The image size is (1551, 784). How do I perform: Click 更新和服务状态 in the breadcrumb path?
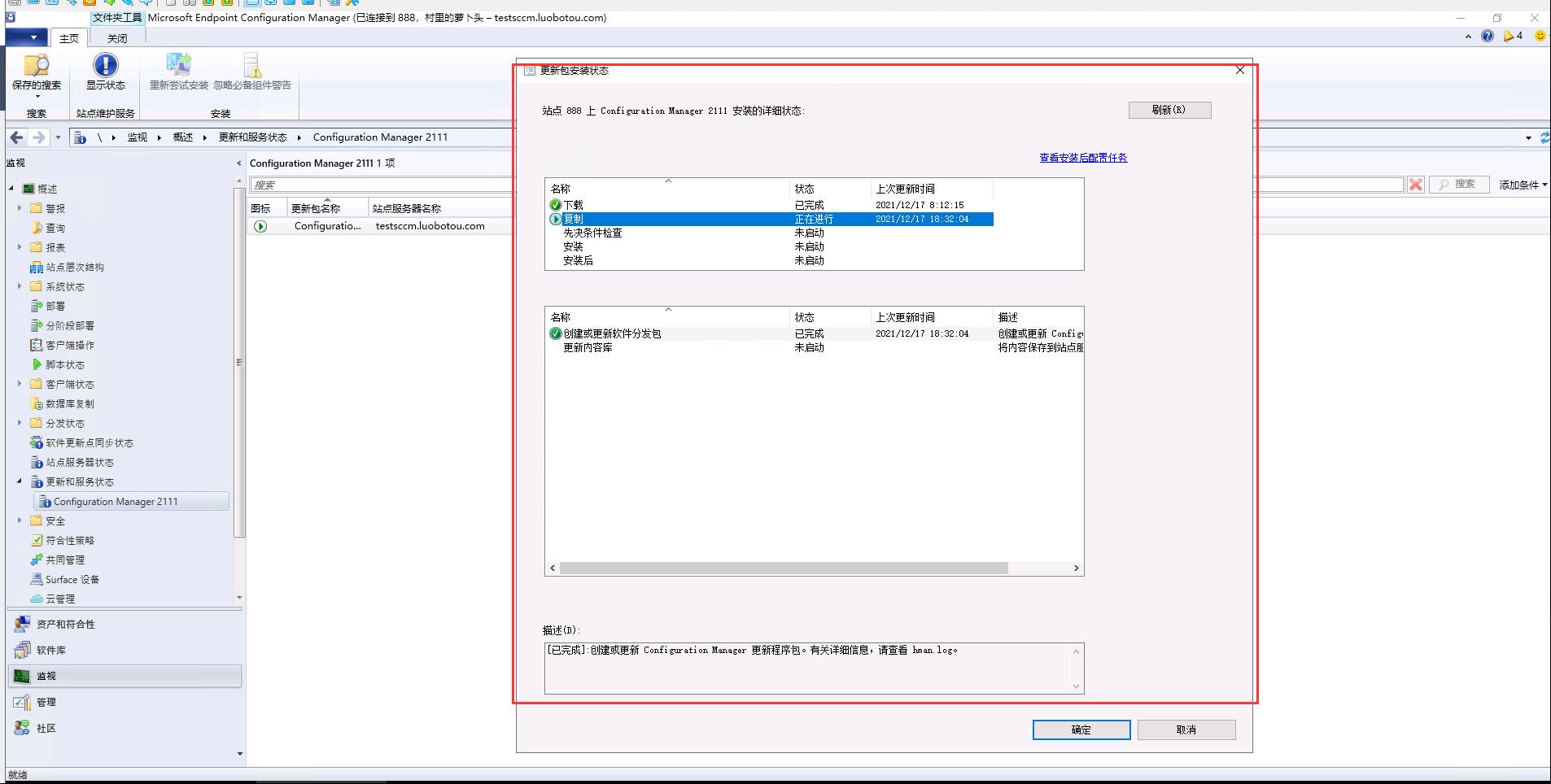pos(253,137)
